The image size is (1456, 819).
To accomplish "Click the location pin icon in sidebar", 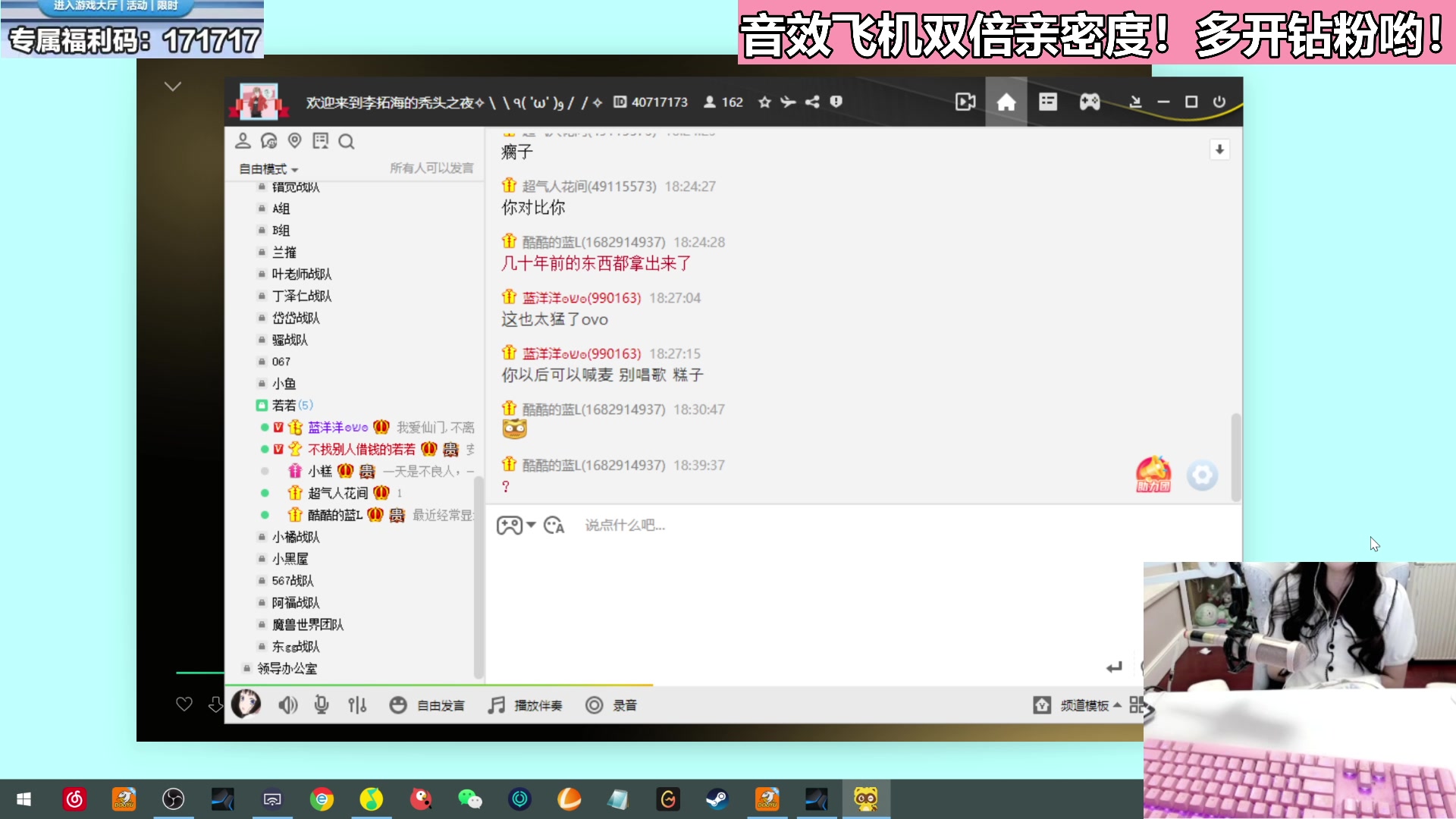I will point(295,141).
